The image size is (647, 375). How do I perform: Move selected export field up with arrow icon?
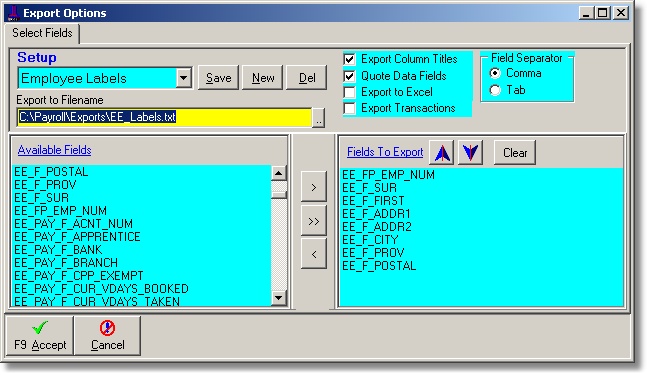point(442,153)
